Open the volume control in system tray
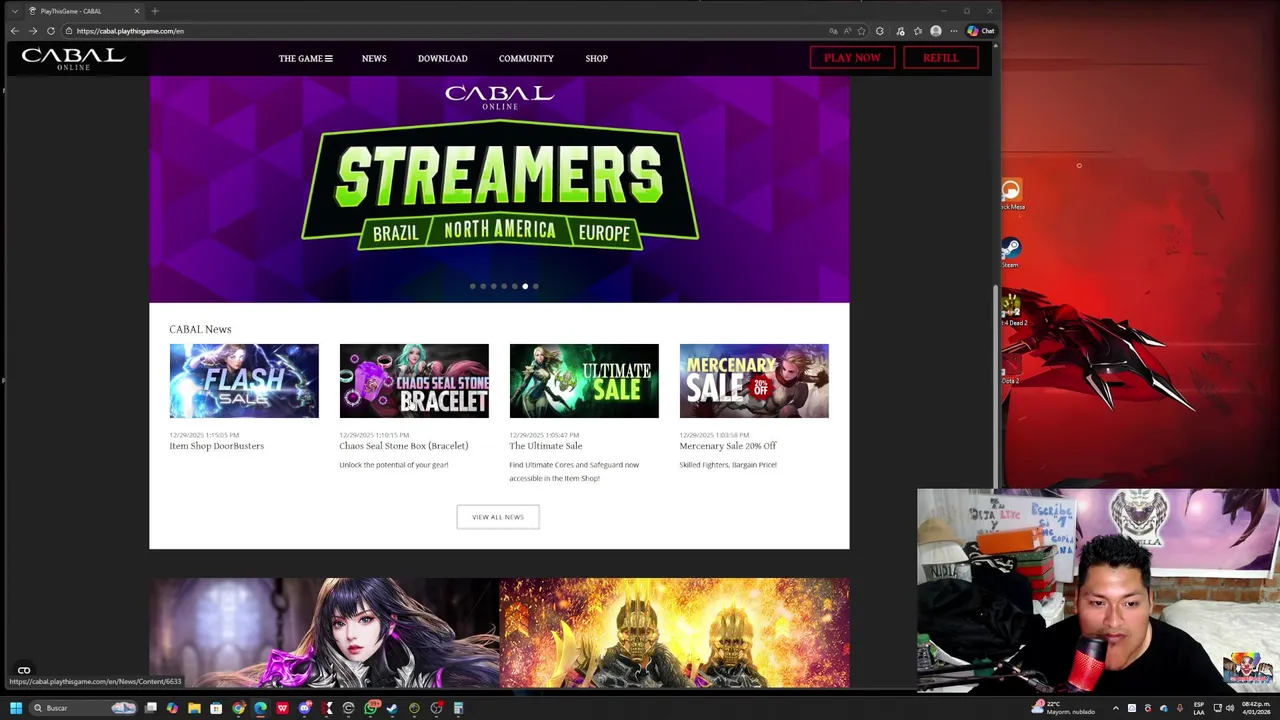The width and height of the screenshot is (1280, 720). click(1229, 708)
